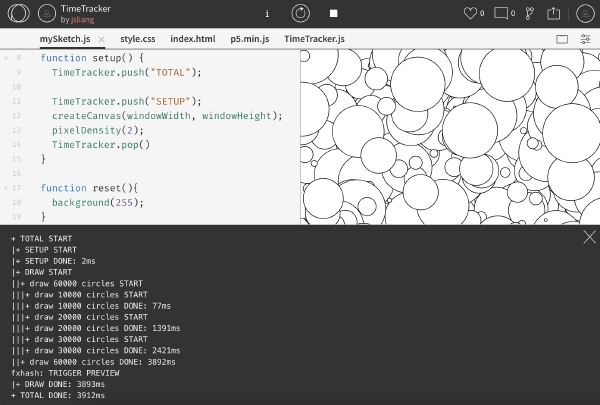Click the TimeTracker.push("TOTAL"); line
Image resolution: width=600 pixels, height=405 pixels.
coord(127,72)
